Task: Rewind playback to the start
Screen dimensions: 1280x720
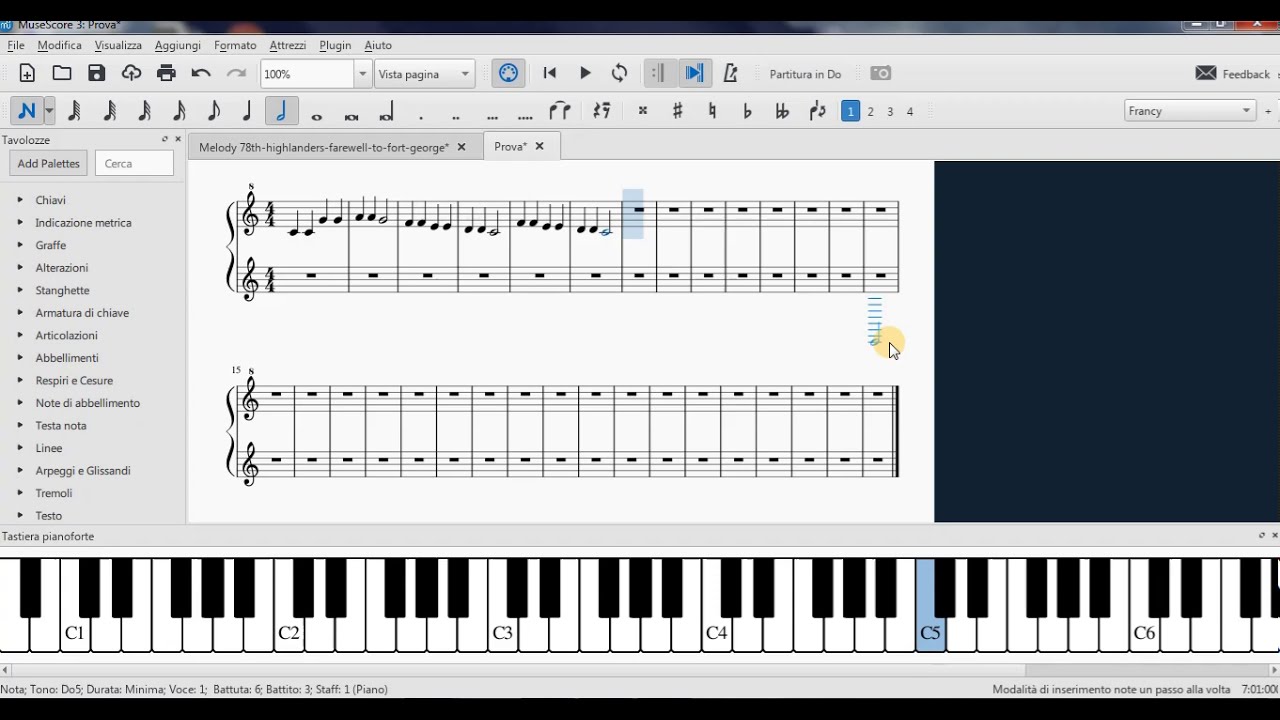Action: (x=549, y=73)
